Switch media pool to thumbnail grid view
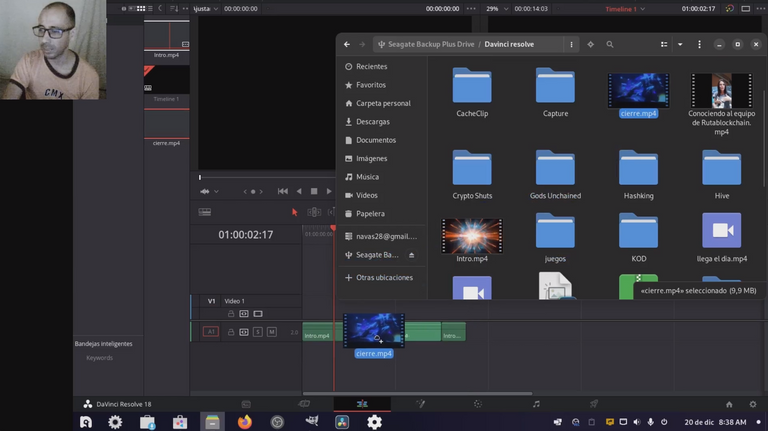 tap(141, 8)
